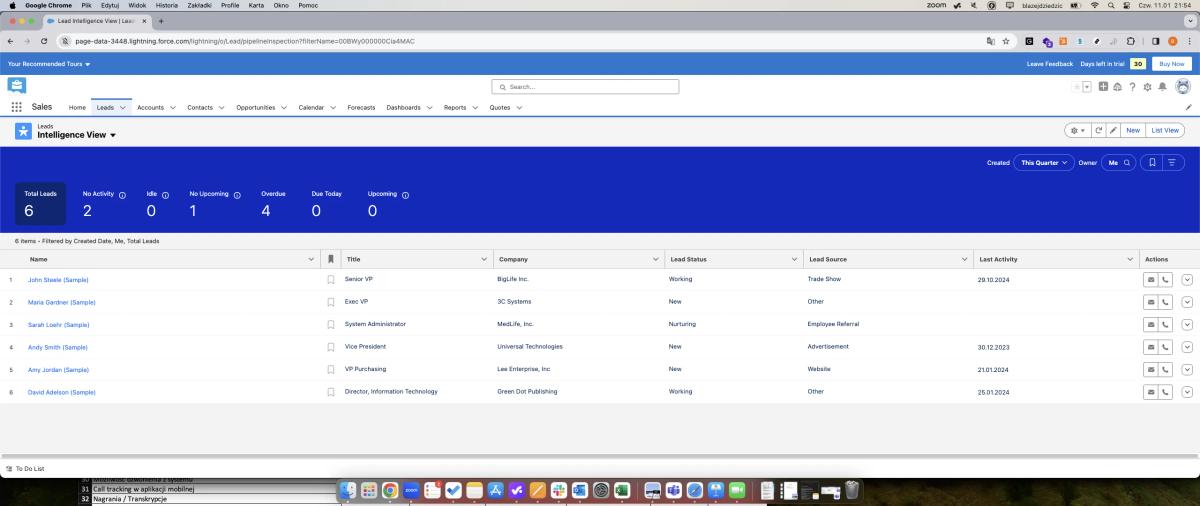Image resolution: width=1200 pixels, height=506 pixels.
Task: Mark Andy Smith as important bookmark
Action: click(331, 347)
